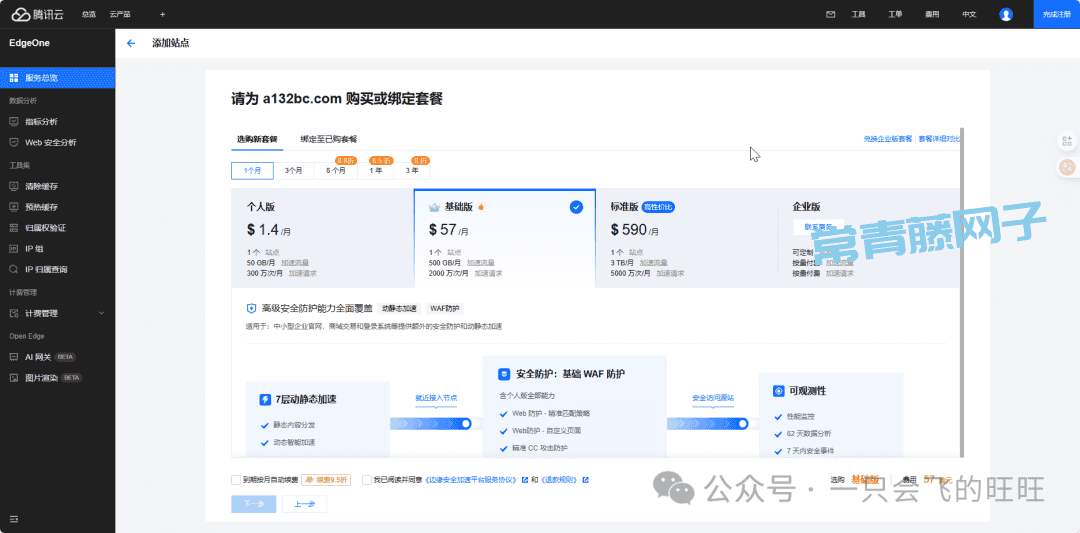Click the AI 网关 sidebar icon

coord(14,357)
